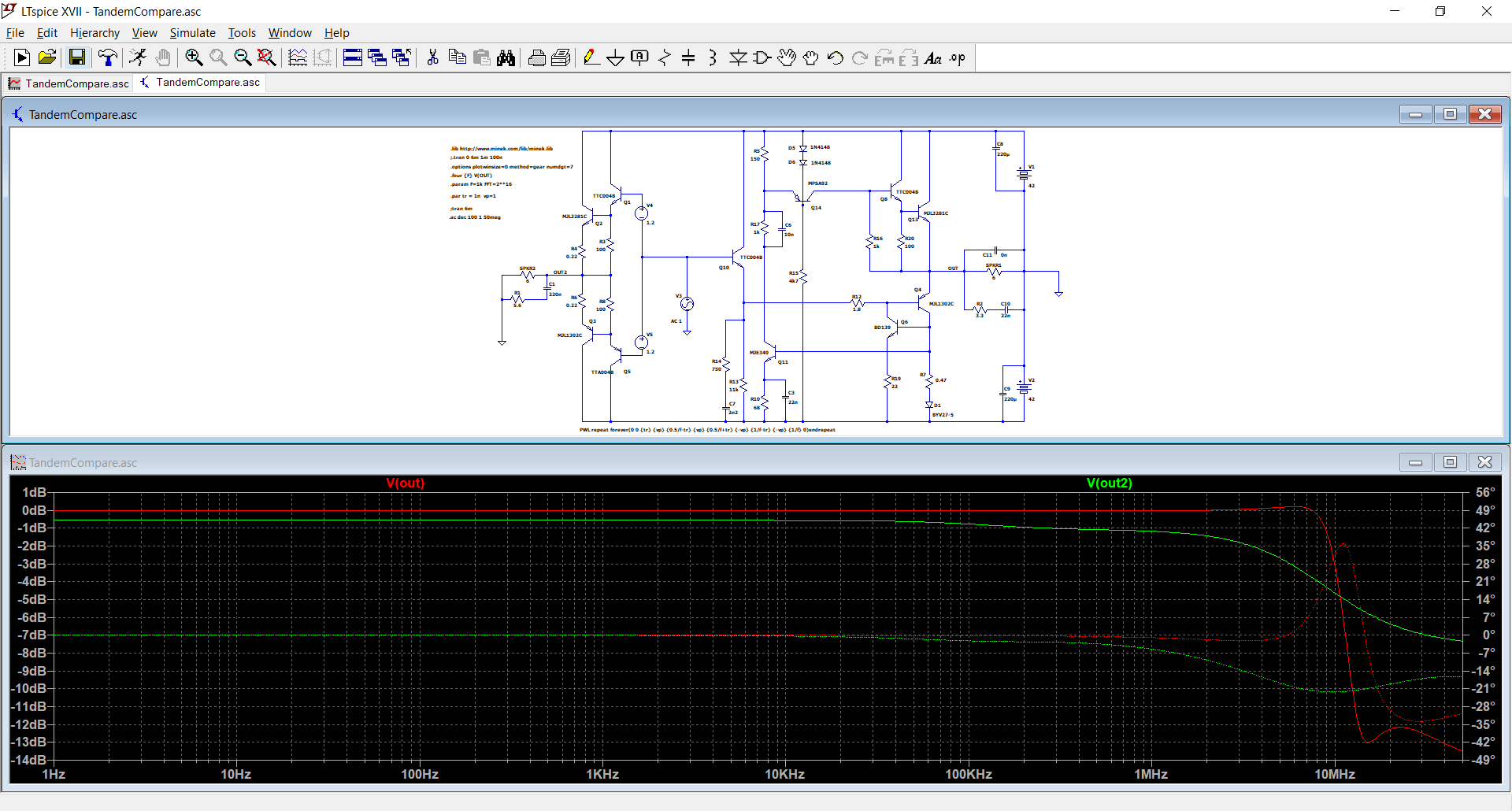Halt the simulation with the hand icon
The height and width of the screenshot is (811, 1512).
click(x=163, y=57)
